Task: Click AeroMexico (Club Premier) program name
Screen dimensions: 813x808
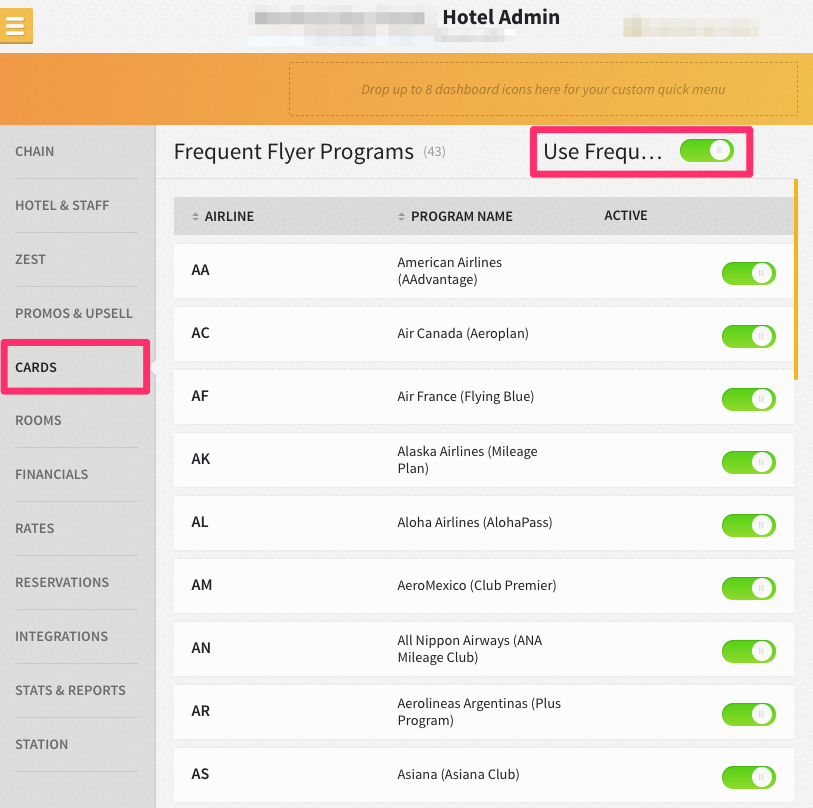Action: pos(477,586)
